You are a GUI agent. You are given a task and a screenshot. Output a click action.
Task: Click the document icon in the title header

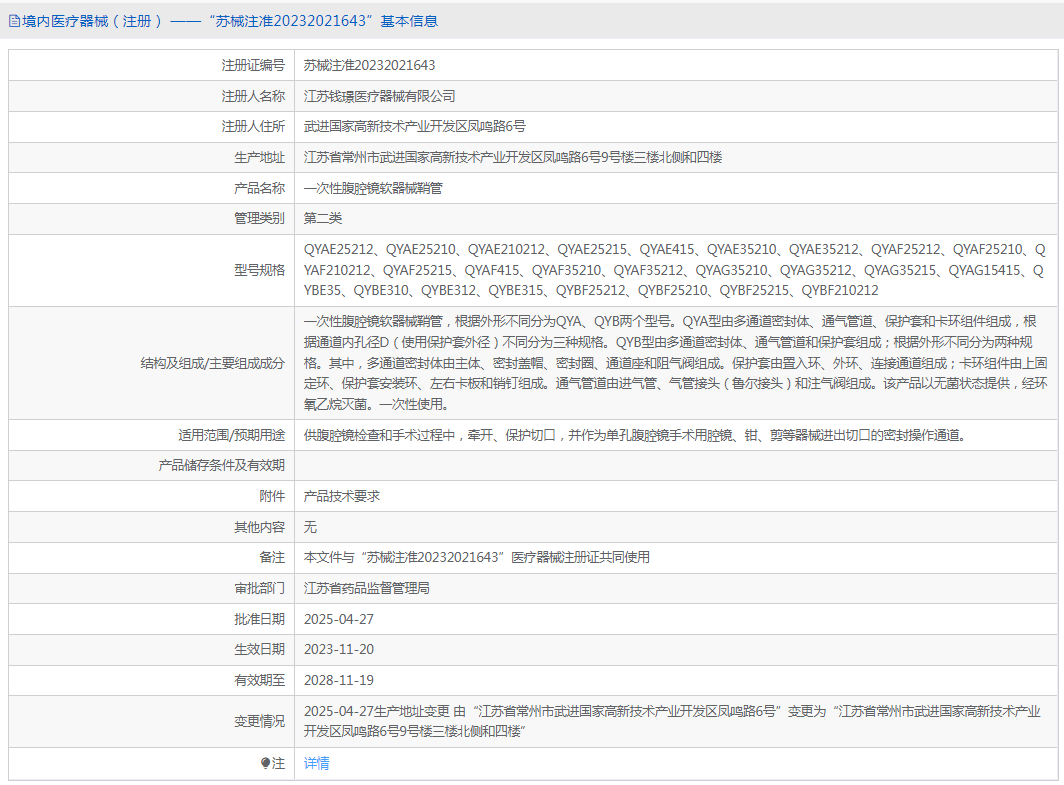point(14,21)
